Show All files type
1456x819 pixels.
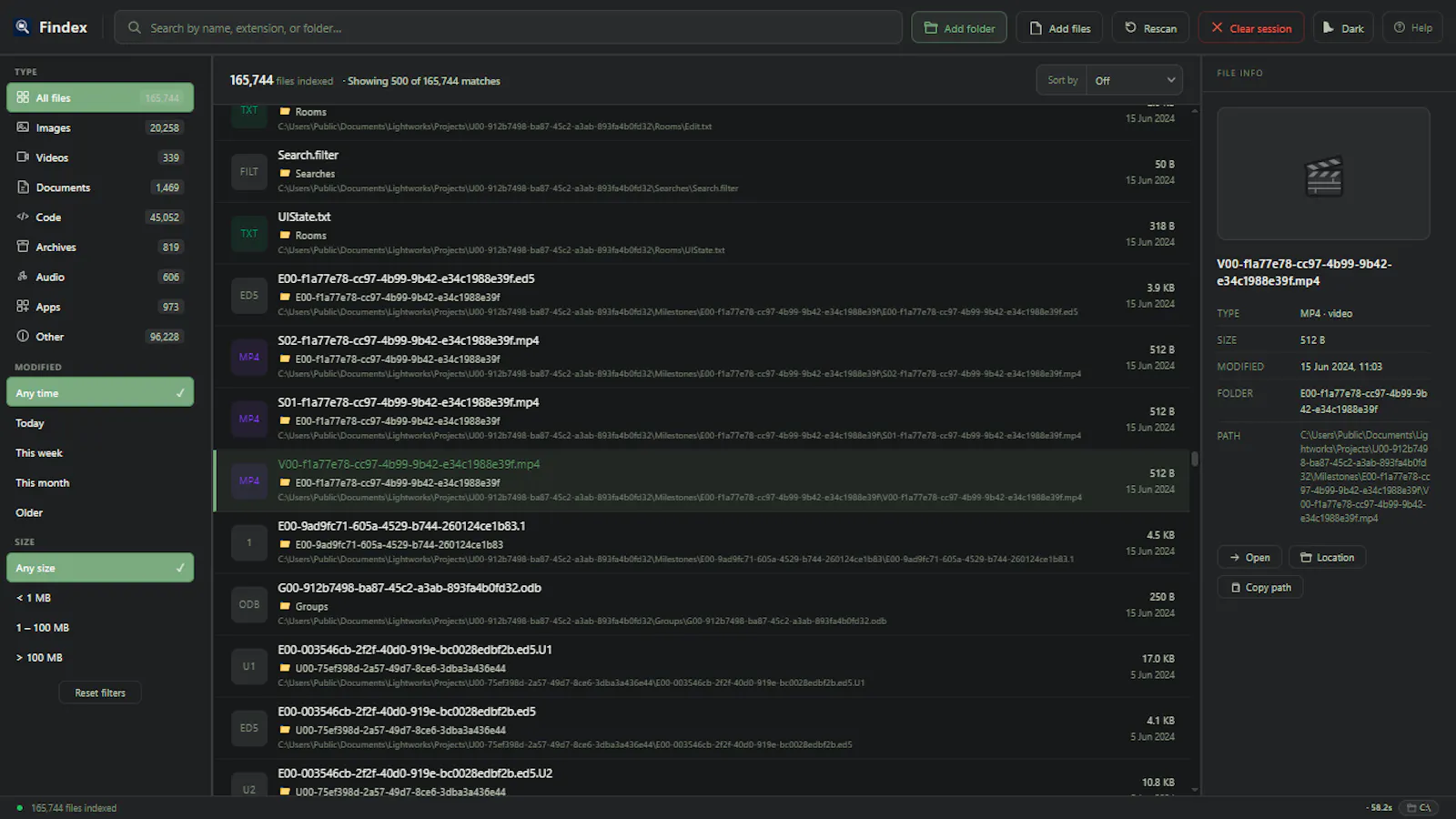pyautogui.click(x=100, y=97)
